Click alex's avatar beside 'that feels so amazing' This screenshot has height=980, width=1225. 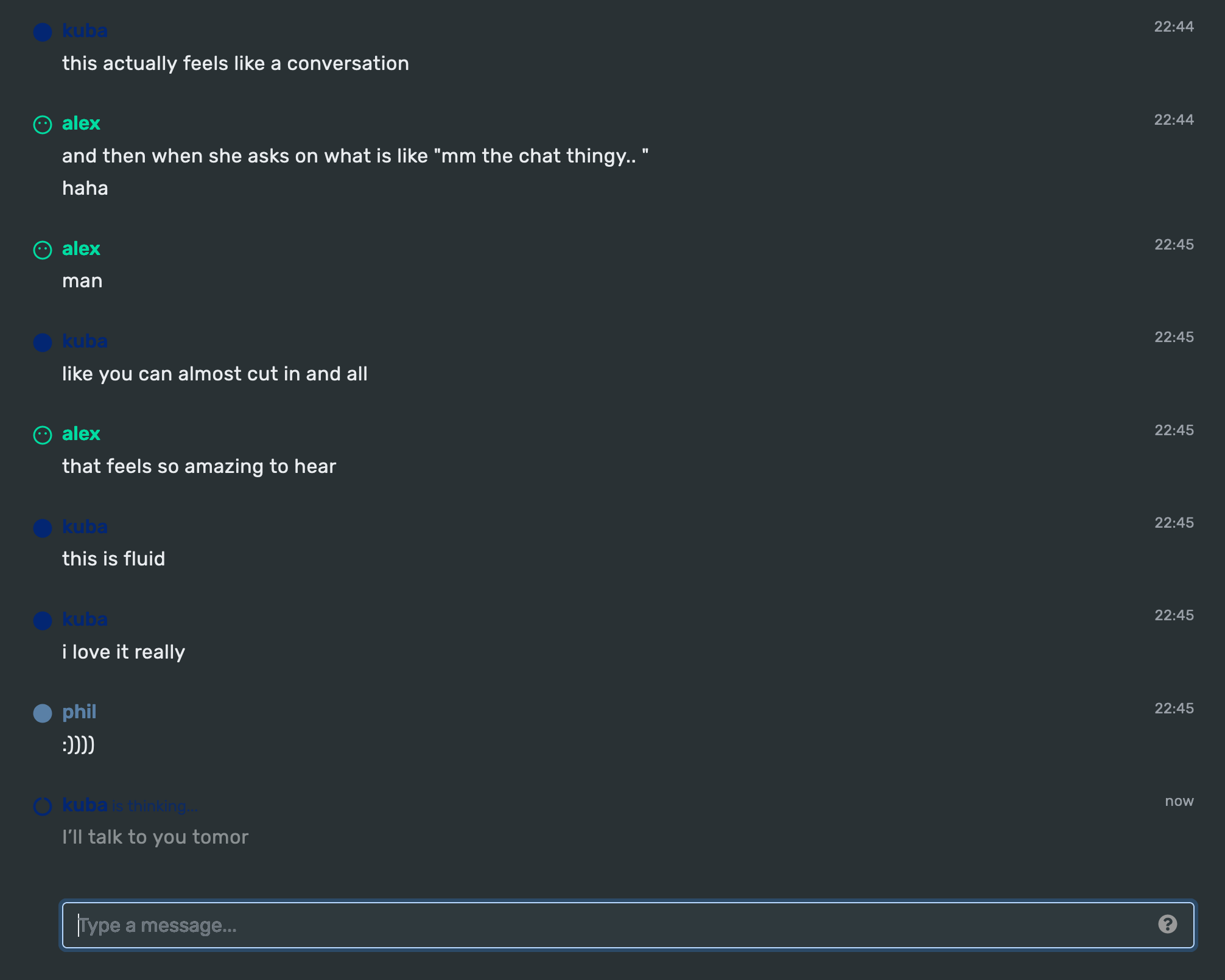pyautogui.click(x=43, y=435)
